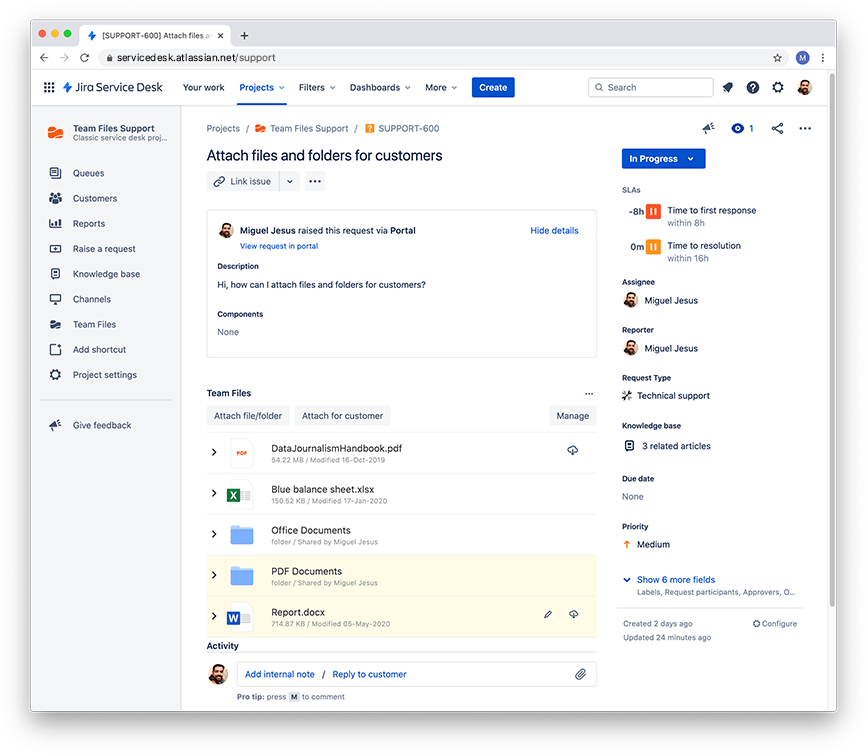Toggle the watch issue eye icon

[x=737, y=128]
